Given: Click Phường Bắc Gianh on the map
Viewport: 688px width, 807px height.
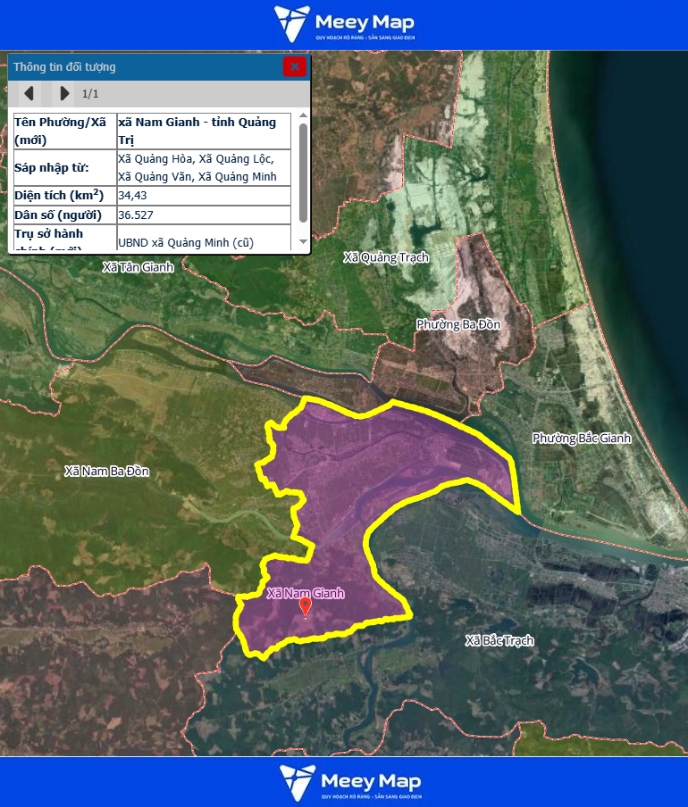Looking at the screenshot, I should tap(582, 438).
